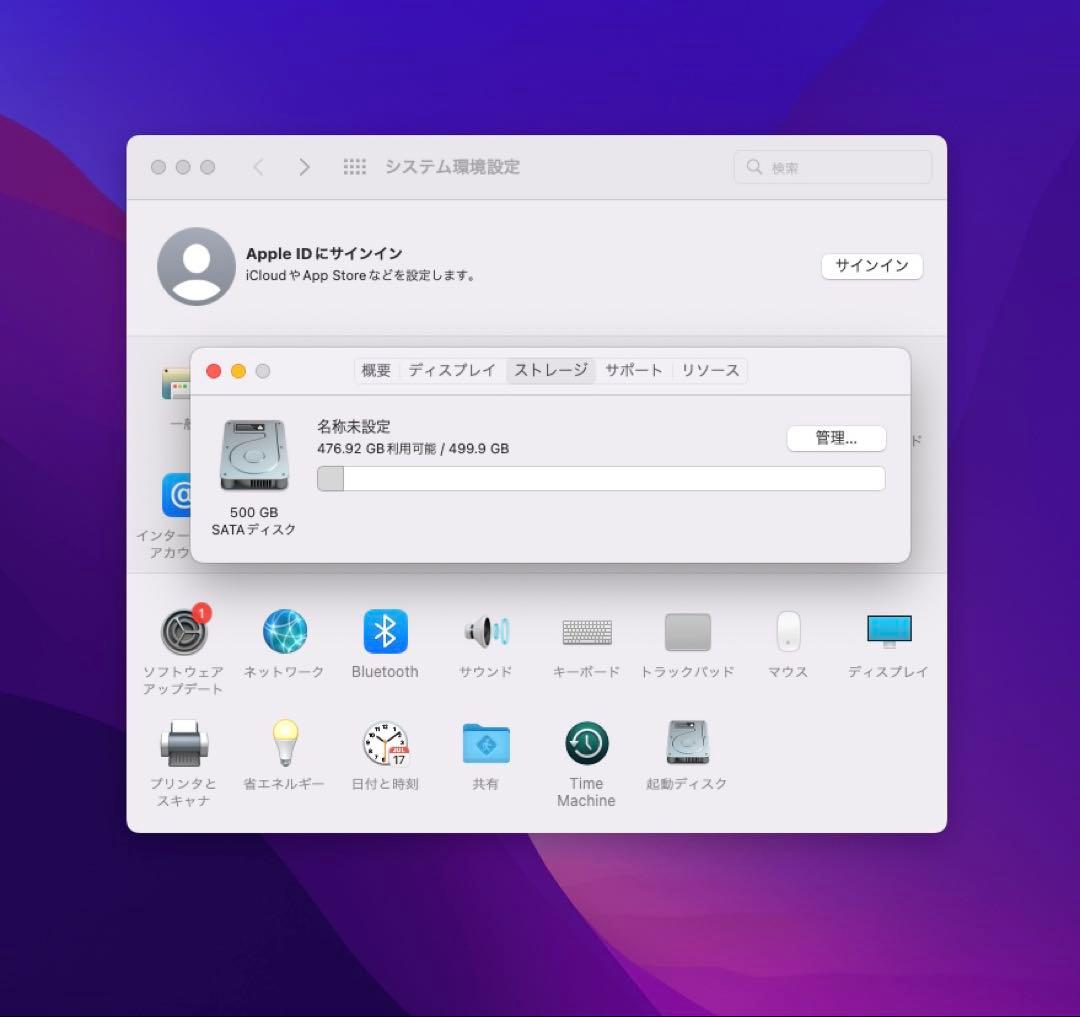
Task: Select the リソース tab
Action: point(710,371)
